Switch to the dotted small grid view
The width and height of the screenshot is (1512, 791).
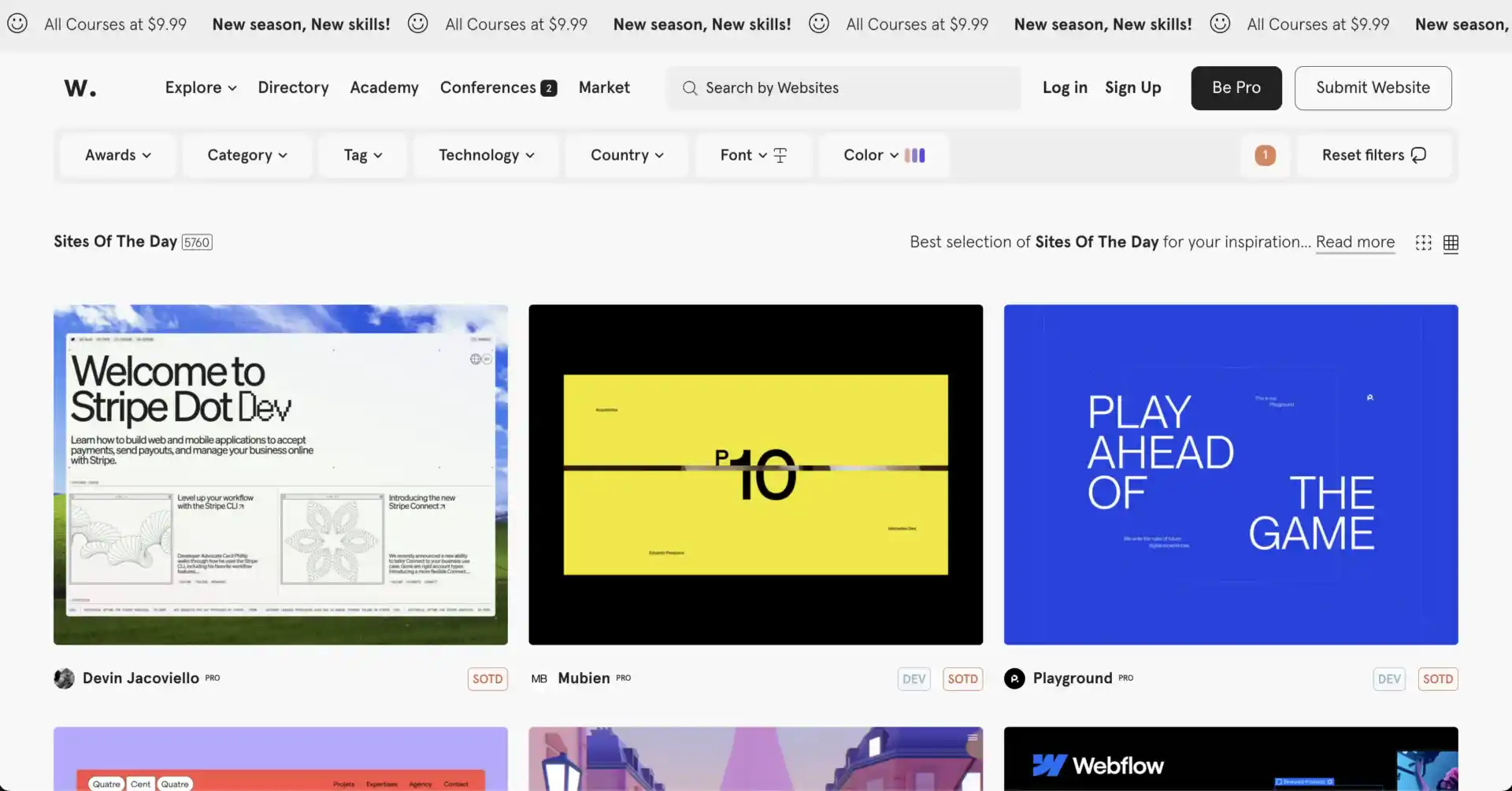[x=1424, y=243]
